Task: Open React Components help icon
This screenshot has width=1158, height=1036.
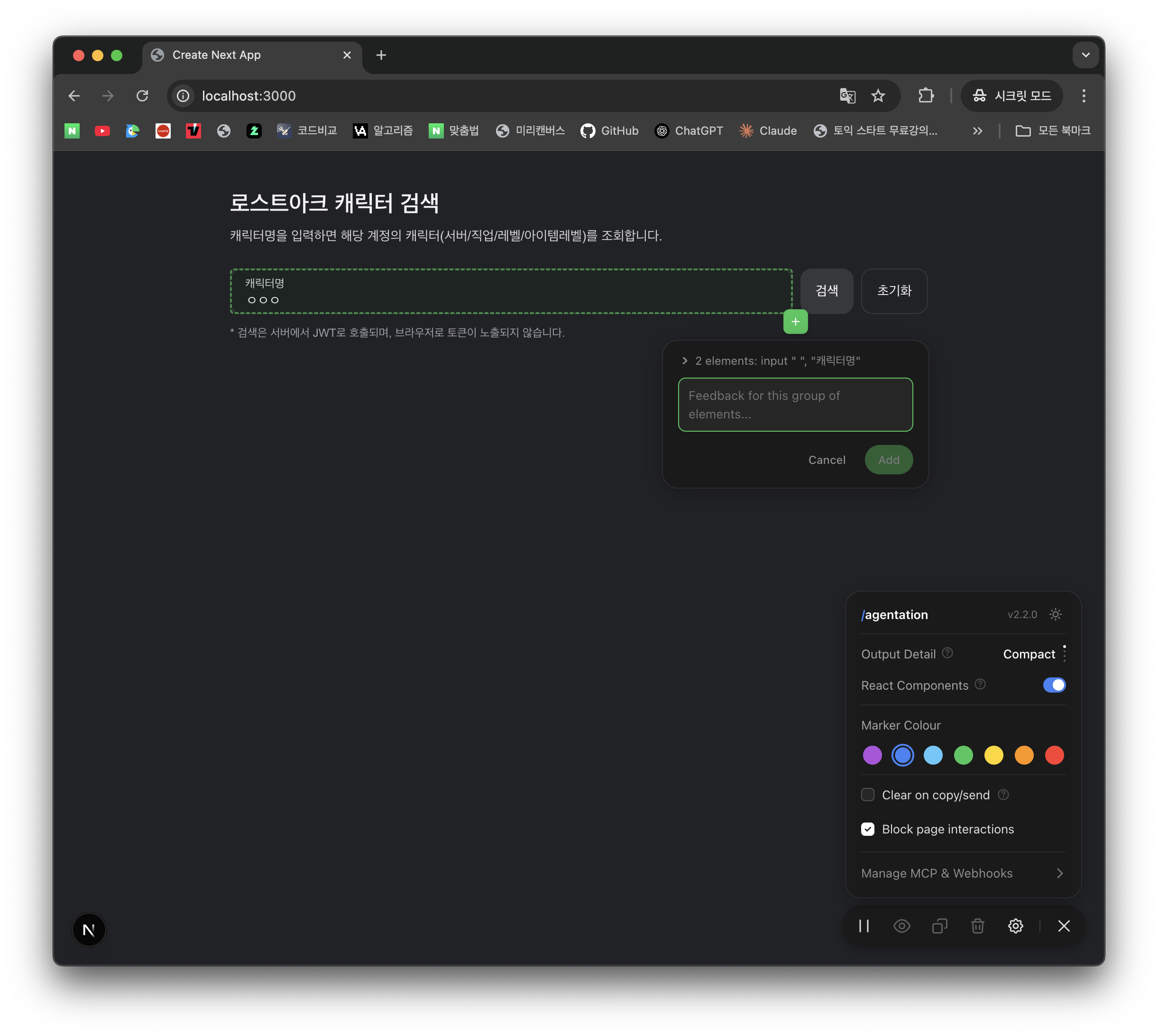Action: pyautogui.click(x=980, y=684)
